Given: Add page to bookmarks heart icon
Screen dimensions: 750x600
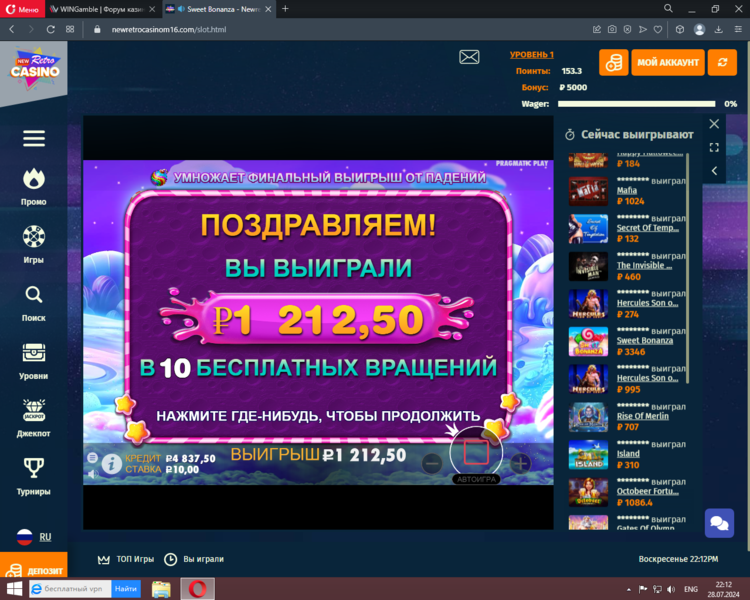Looking at the screenshot, I should tap(658, 29).
